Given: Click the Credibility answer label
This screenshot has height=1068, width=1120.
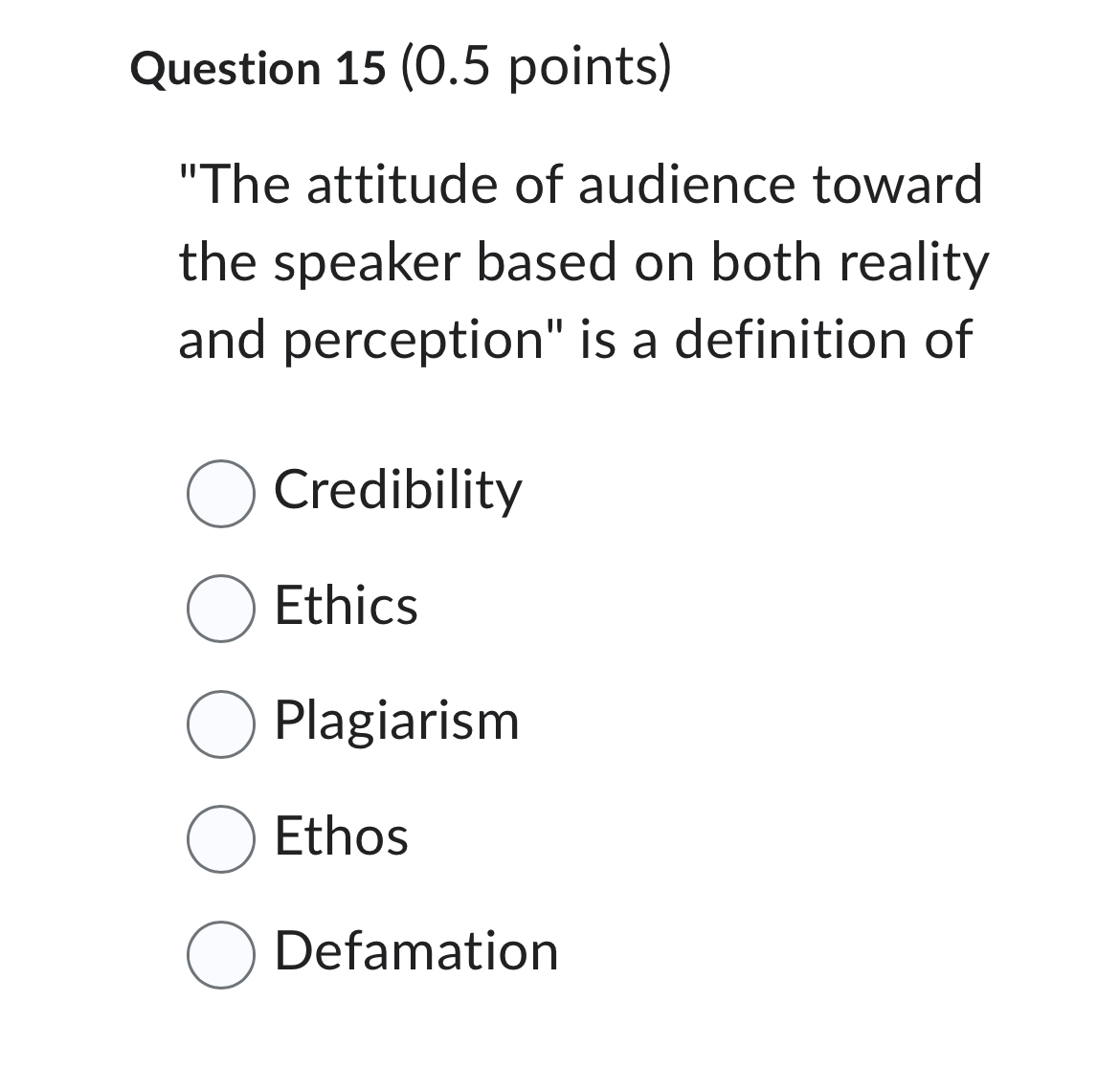Looking at the screenshot, I should pyautogui.click(x=396, y=491).
